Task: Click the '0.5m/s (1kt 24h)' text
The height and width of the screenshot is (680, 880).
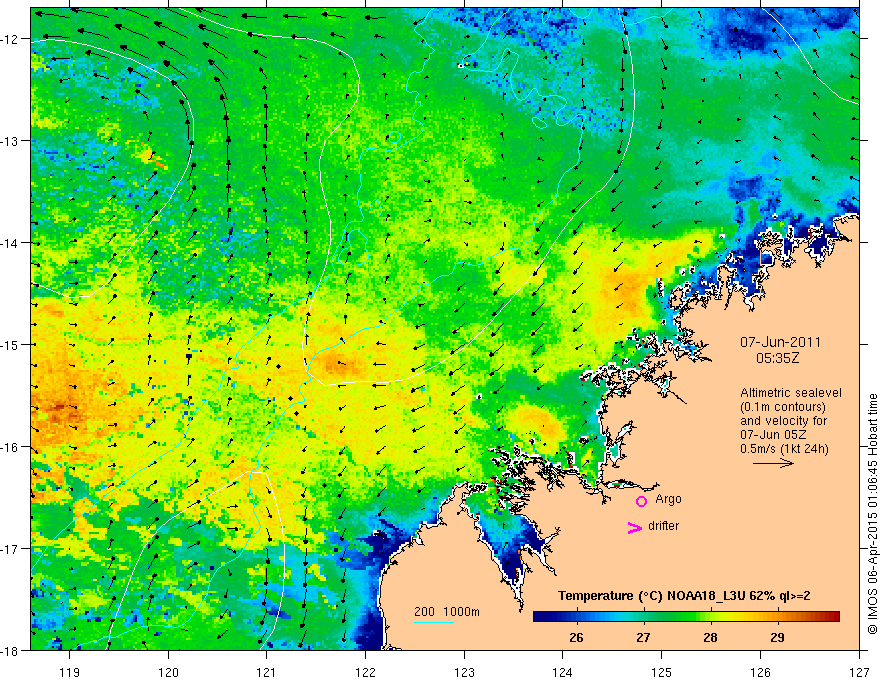Action: pos(784,448)
